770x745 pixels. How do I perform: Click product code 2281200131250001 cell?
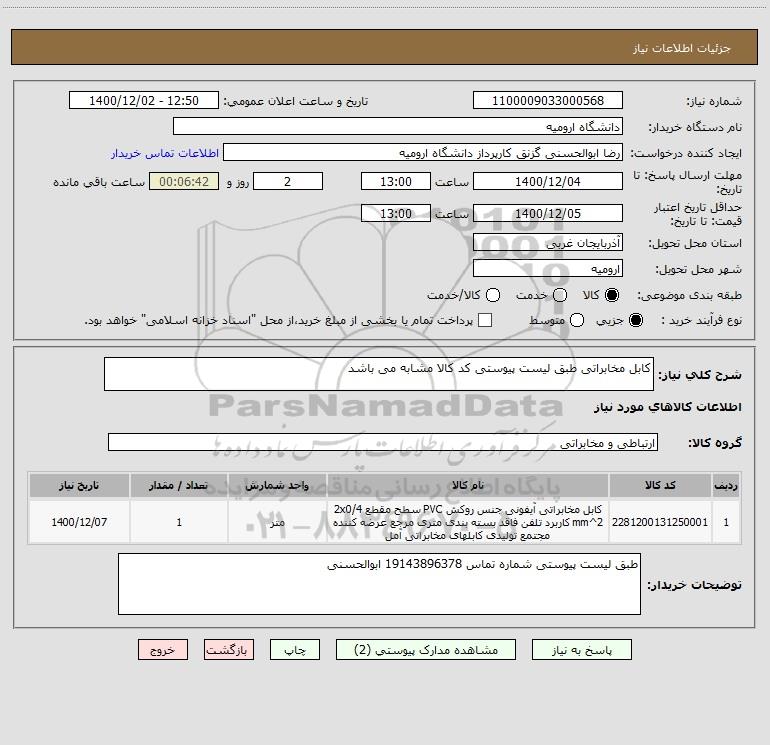[x=660, y=522]
